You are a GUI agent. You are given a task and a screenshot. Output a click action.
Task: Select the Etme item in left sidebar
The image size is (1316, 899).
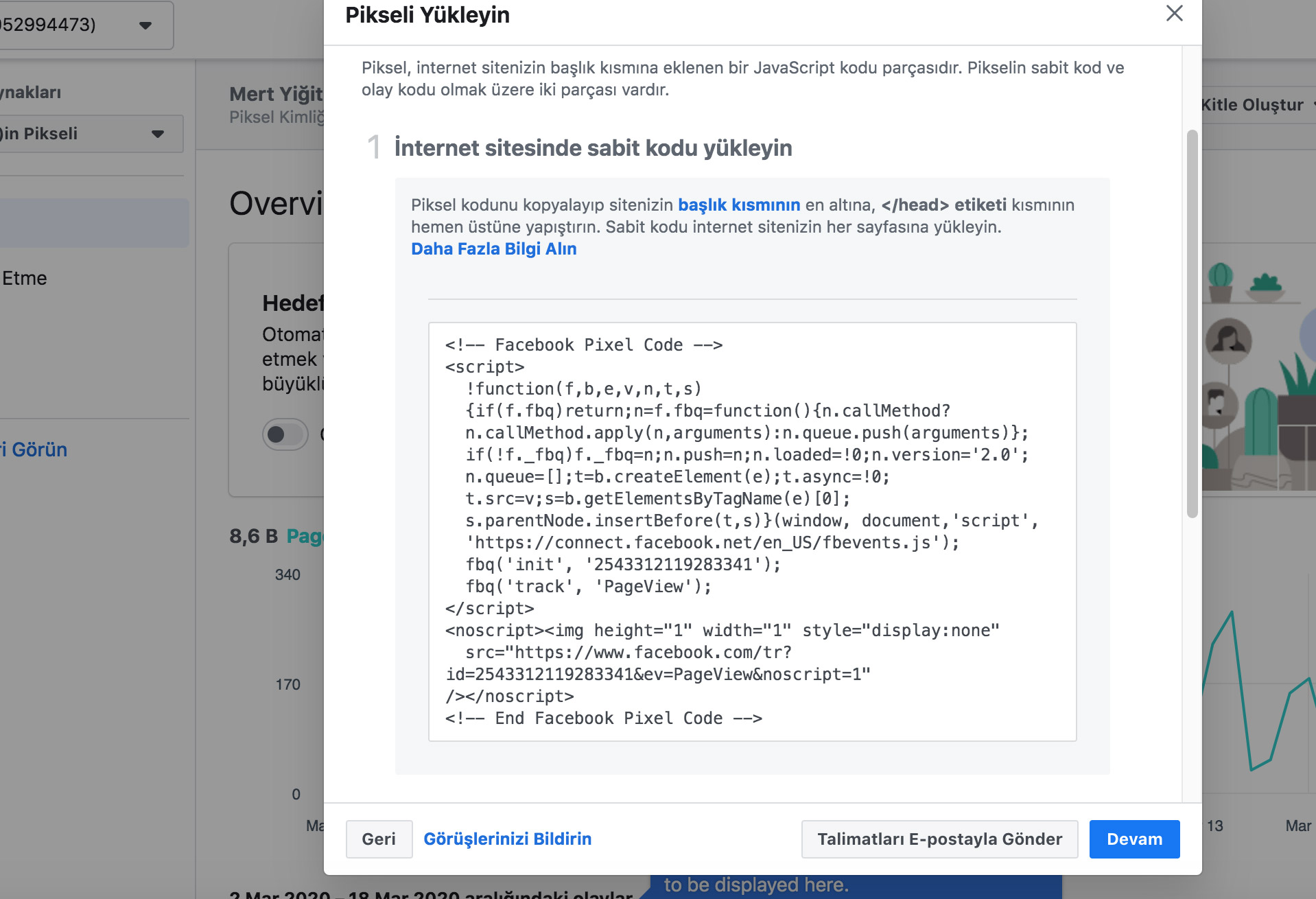pyautogui.click(x=24, y=278)
